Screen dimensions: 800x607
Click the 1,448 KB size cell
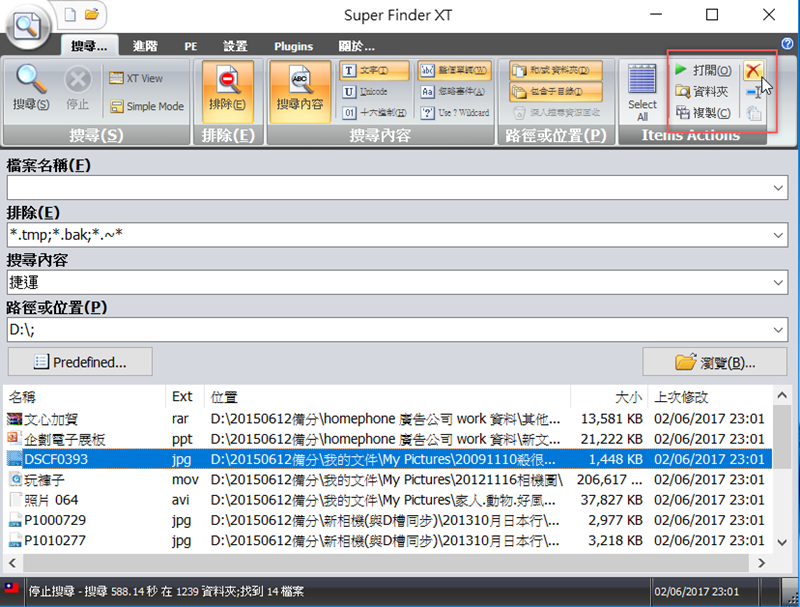tap(615, 460)
